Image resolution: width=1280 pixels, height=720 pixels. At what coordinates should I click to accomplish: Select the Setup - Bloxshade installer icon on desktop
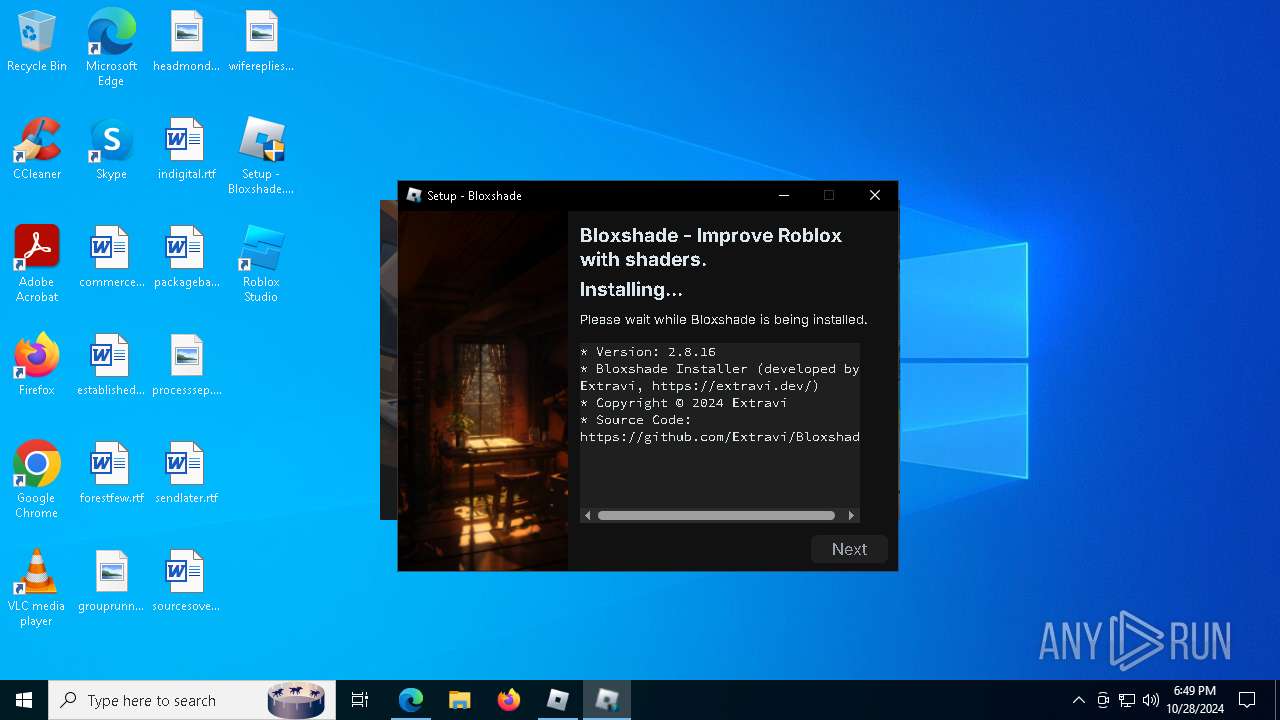click(x=261, y=156)
